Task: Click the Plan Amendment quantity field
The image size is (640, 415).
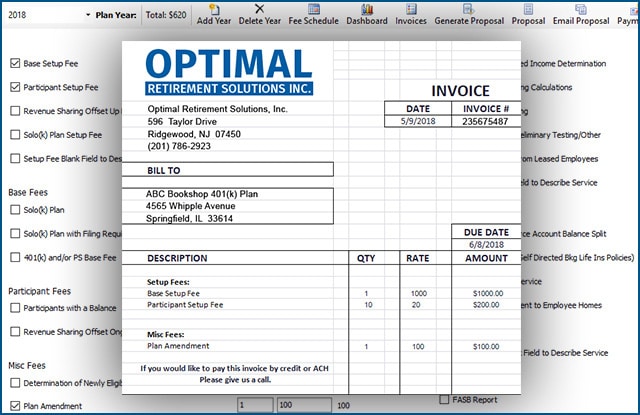Action: tap(255, 405)
